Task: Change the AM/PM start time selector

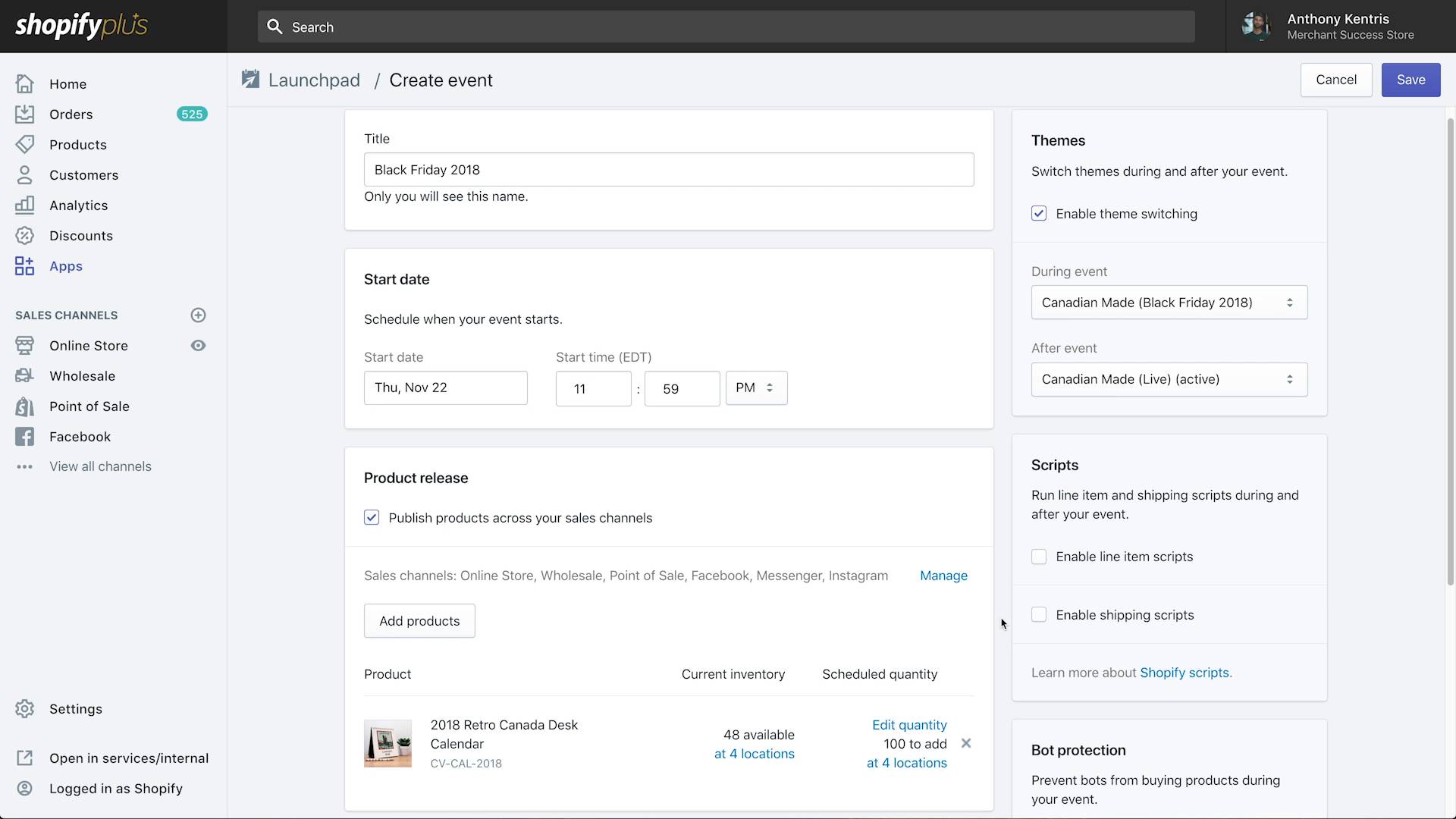Action: point(756,388)
